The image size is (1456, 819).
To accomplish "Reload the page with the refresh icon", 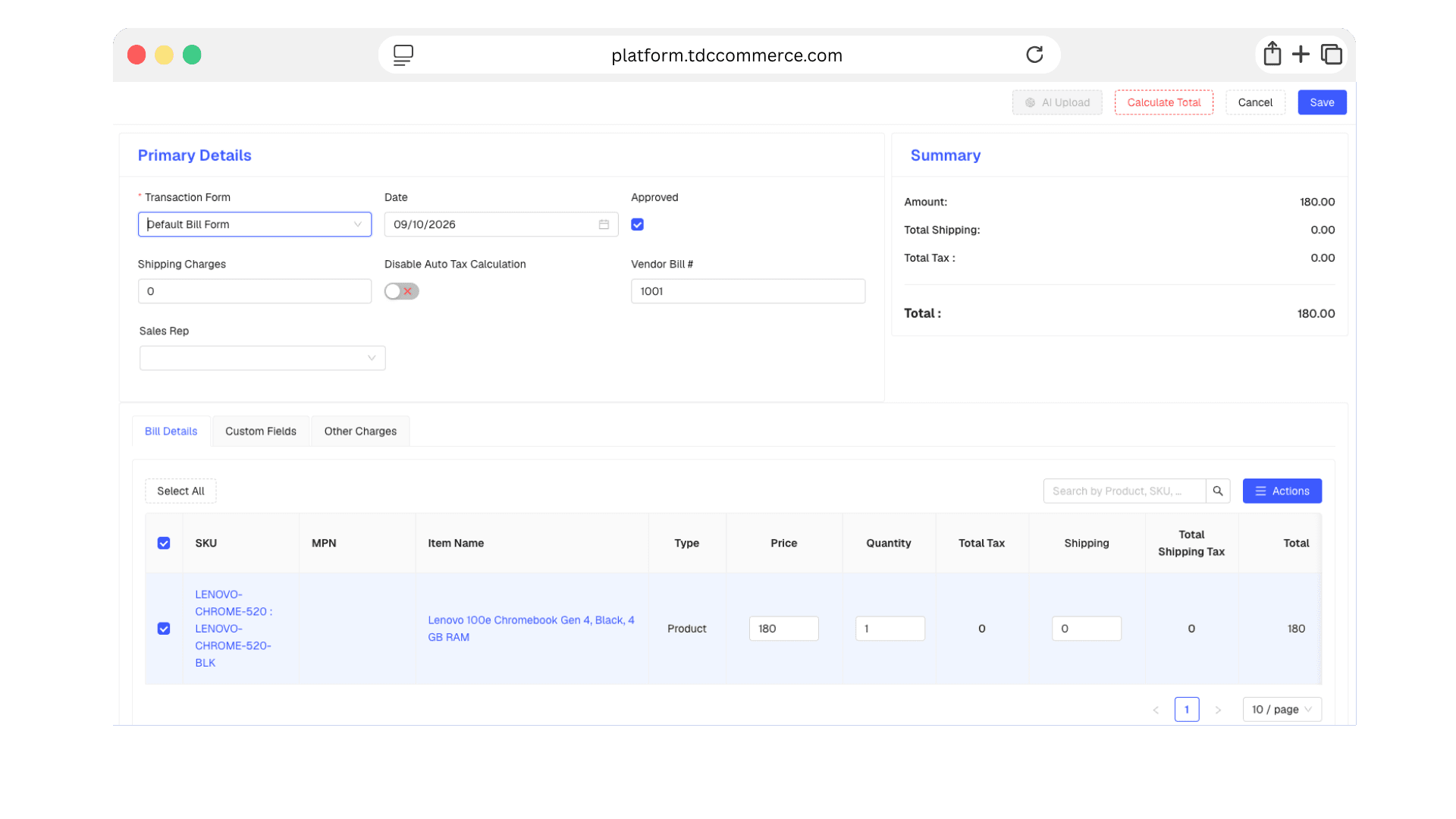I will tap(1034, 55).
